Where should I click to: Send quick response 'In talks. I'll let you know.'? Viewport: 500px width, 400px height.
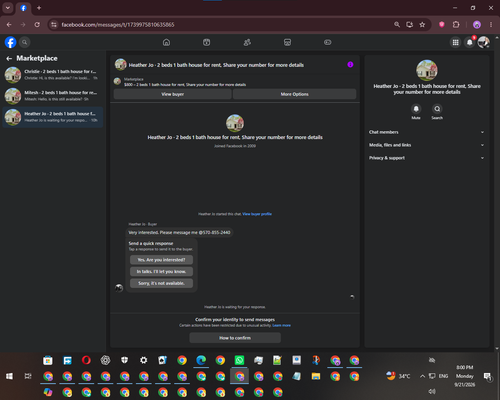[x=161, y=271]
